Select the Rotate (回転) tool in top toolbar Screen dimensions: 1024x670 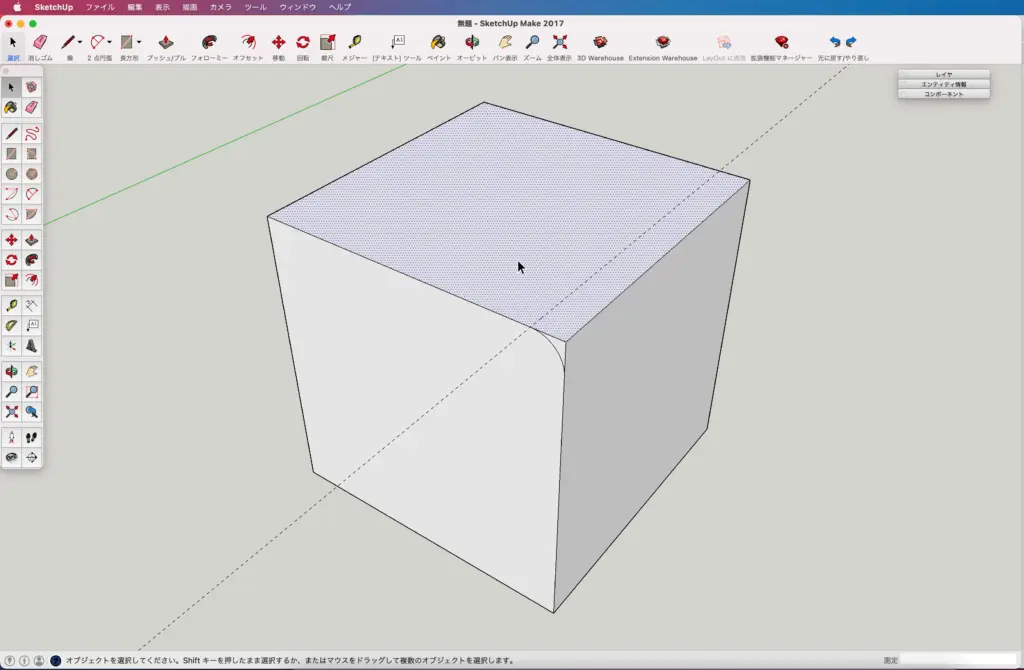[303, 42]
